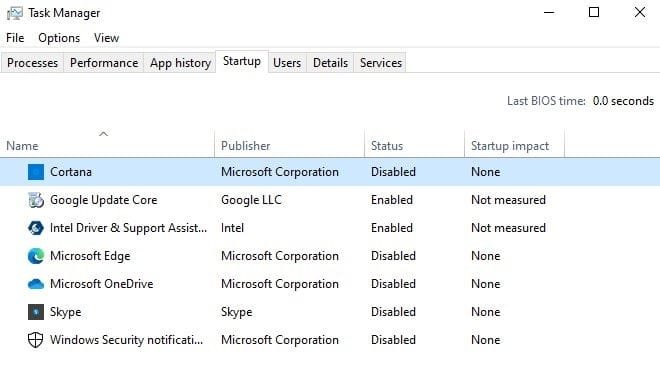Switch to the Details tab
This screenshot has height=366, width=660.
tap(330, 63)
